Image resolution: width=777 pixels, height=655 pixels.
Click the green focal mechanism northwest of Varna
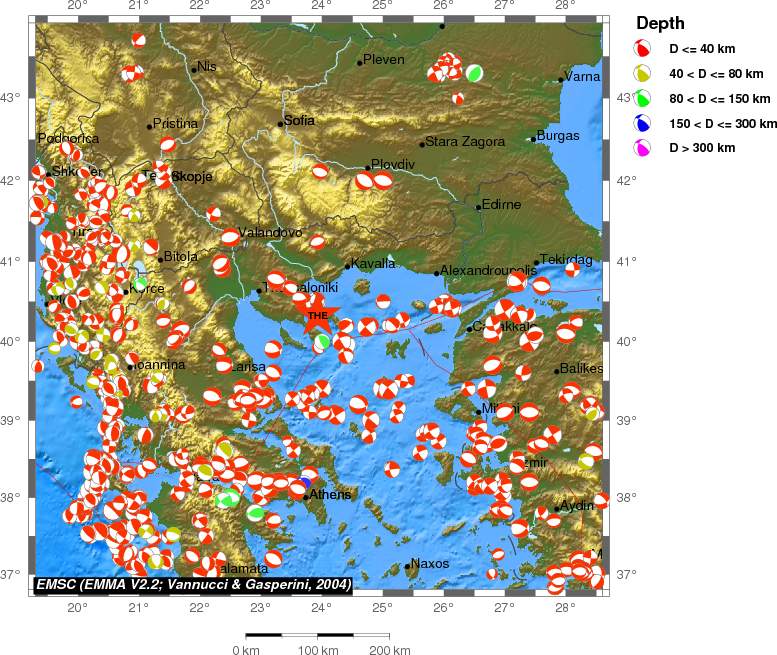(474, 73)
